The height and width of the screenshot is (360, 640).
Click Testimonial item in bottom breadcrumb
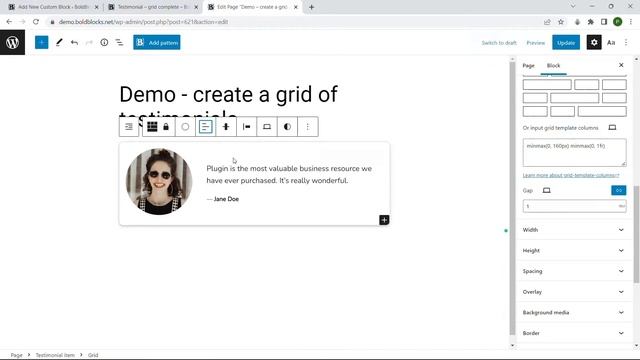[55, 355]
